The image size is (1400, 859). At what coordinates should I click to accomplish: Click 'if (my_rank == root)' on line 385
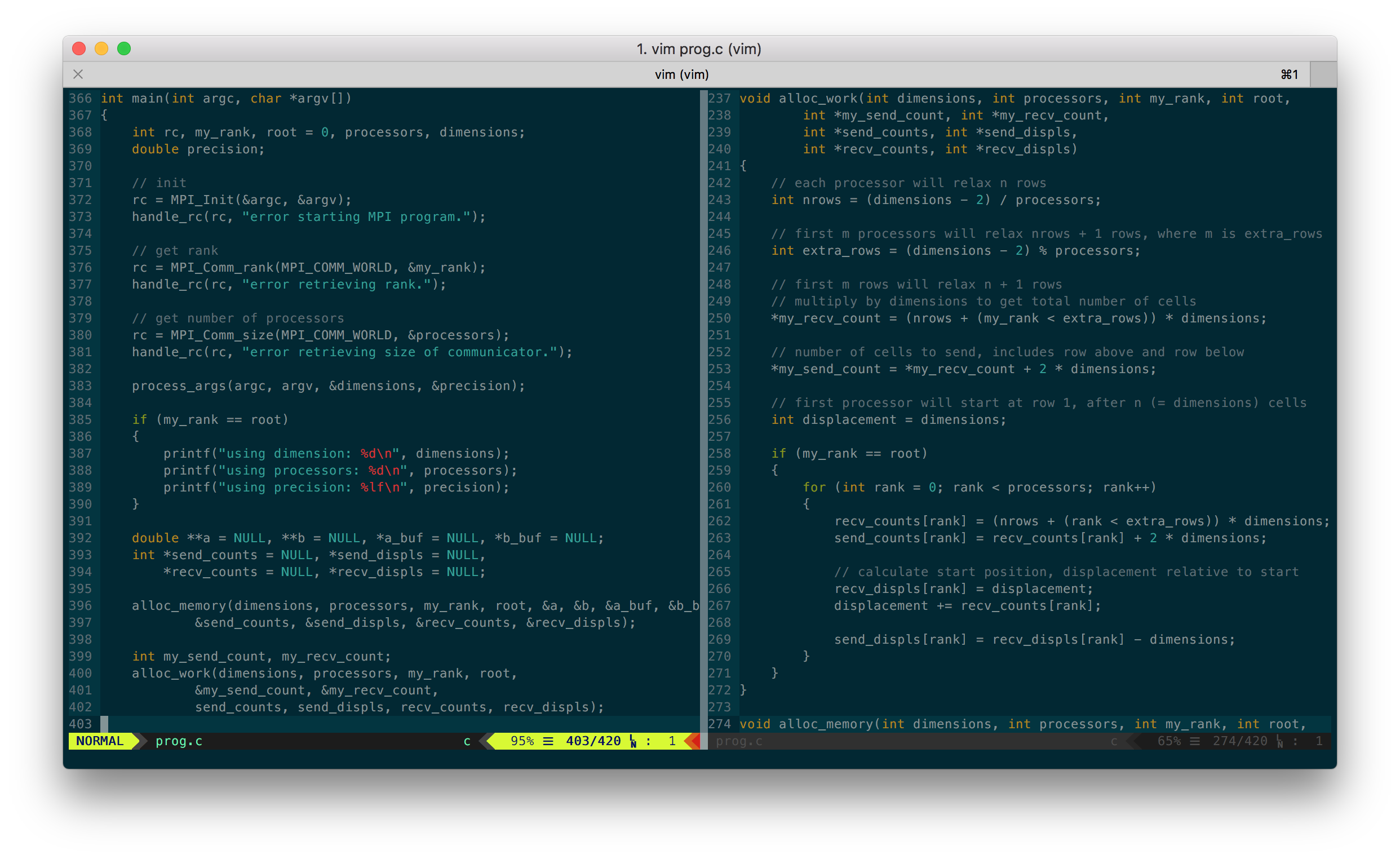click(210, 420)
